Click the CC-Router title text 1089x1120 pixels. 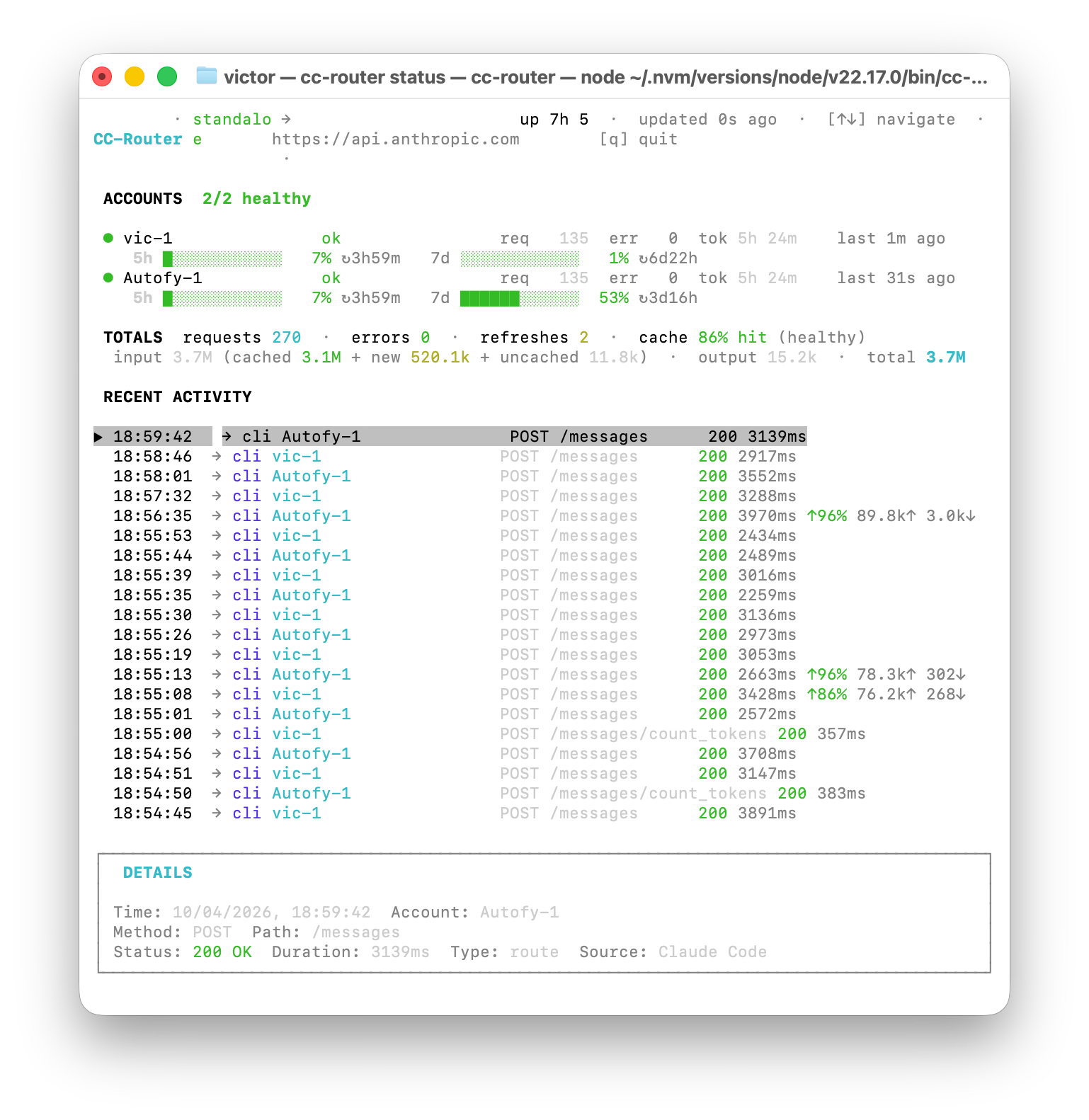point(138,139)
